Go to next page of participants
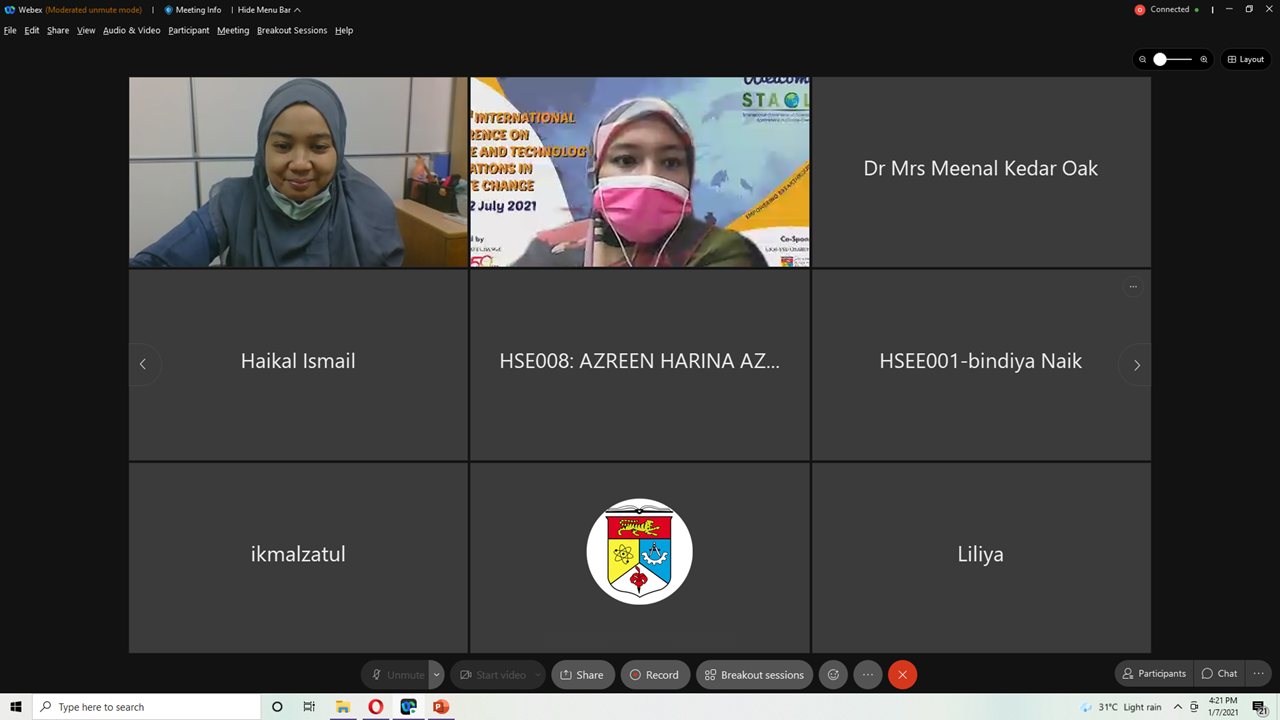 [x=1136, y=365]
